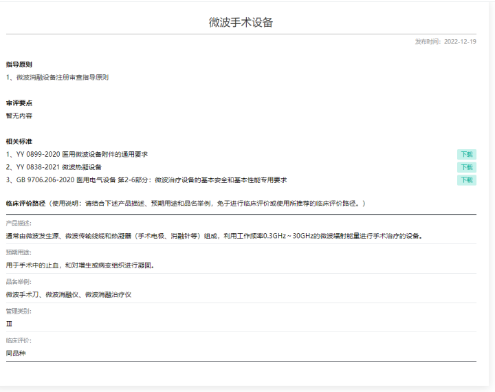Select the 指导原则 section heading
Image resolution: width=495 pixels, height=392 pixels.
19,64
